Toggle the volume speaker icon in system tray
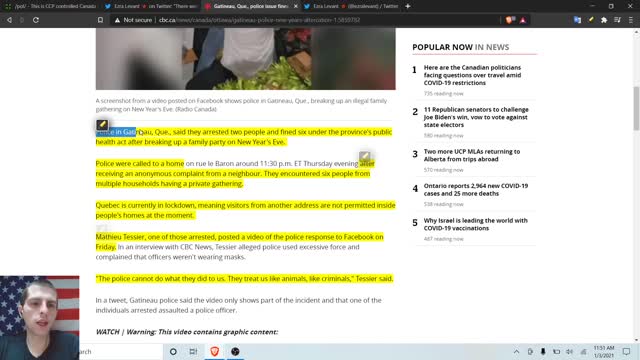The height and width of the screenshot is (360, 640). tap(569, 351)
